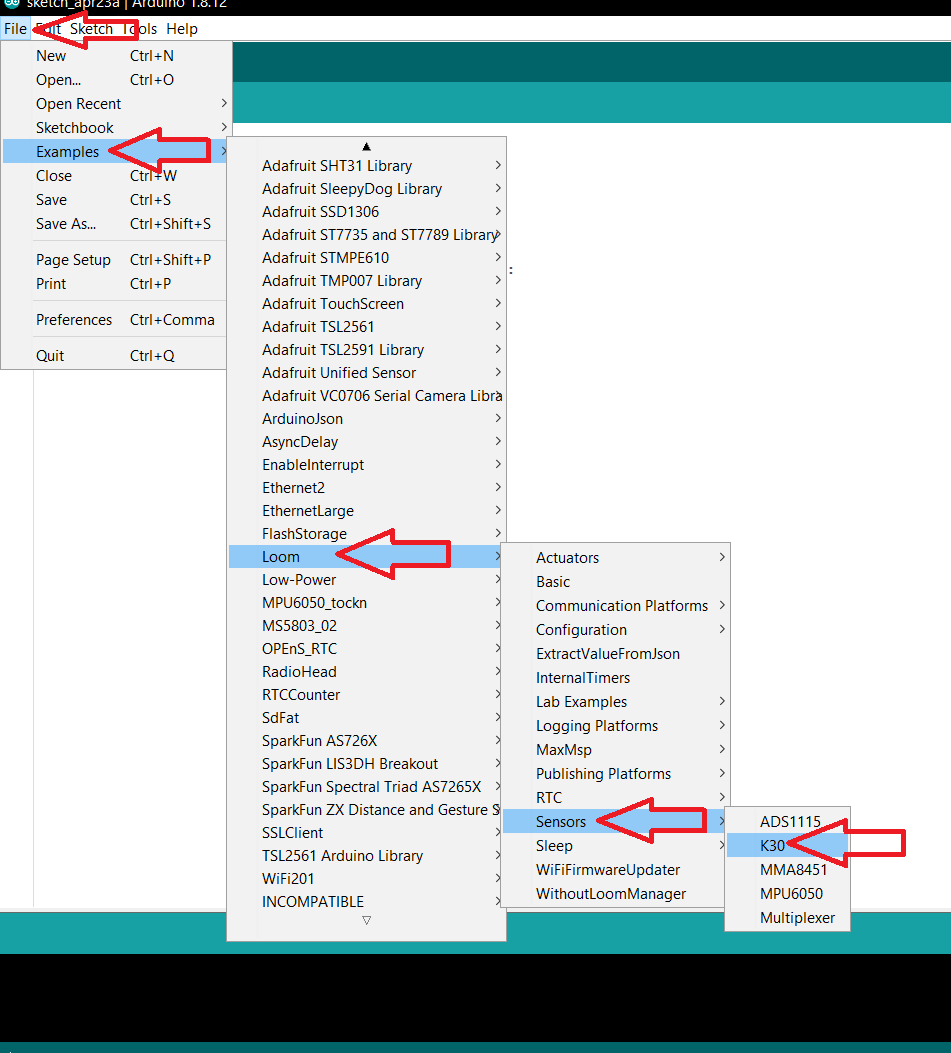
Task: Open Lab Examples submenu
Action: point(615,702)
